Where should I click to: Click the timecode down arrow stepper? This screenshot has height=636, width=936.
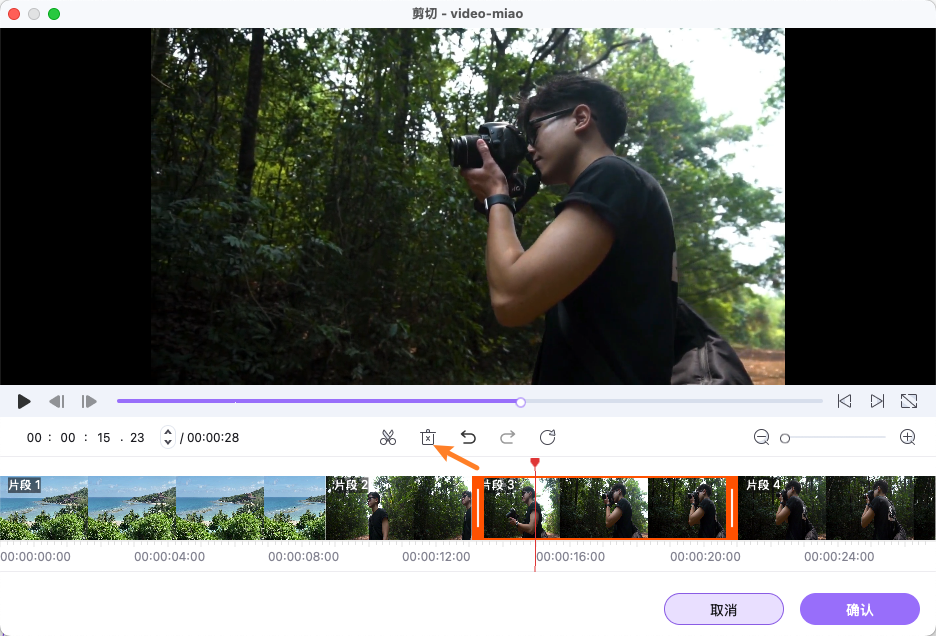point(167,442)
